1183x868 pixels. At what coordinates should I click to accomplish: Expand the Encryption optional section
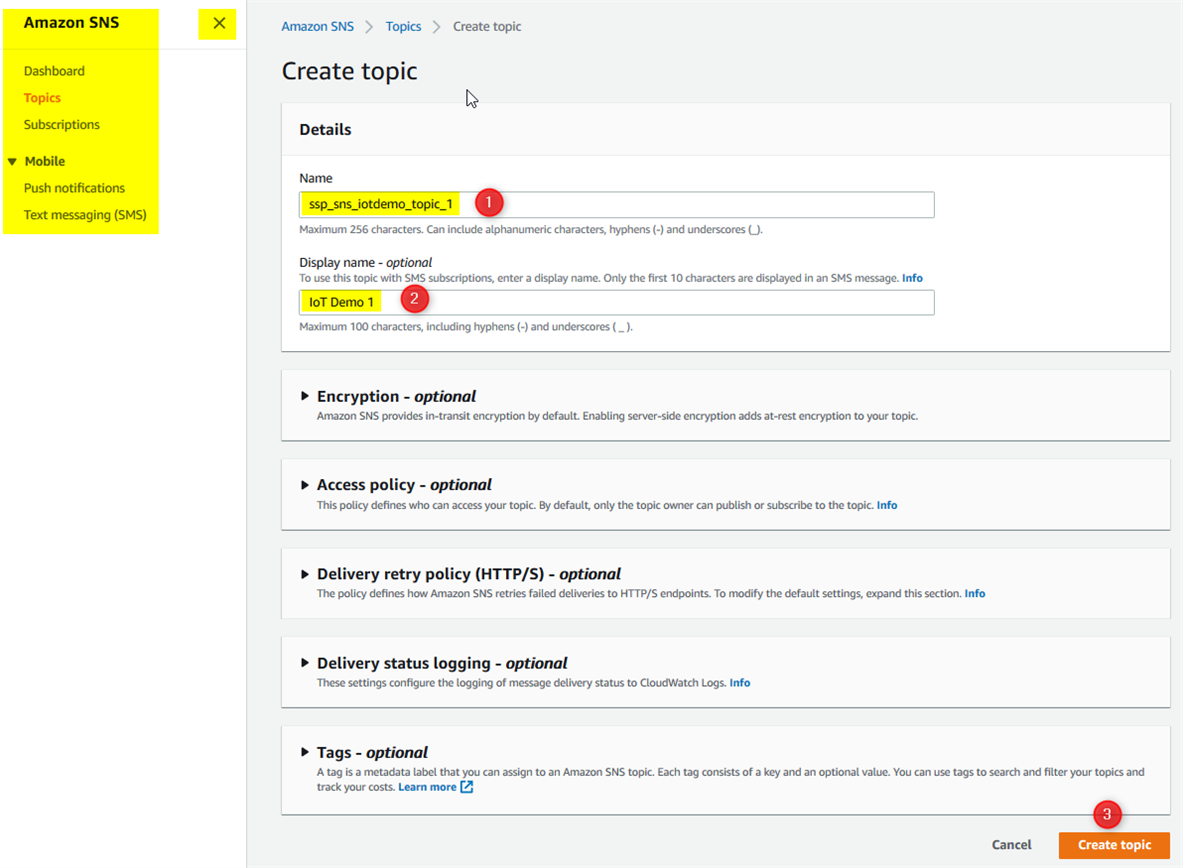305,396
